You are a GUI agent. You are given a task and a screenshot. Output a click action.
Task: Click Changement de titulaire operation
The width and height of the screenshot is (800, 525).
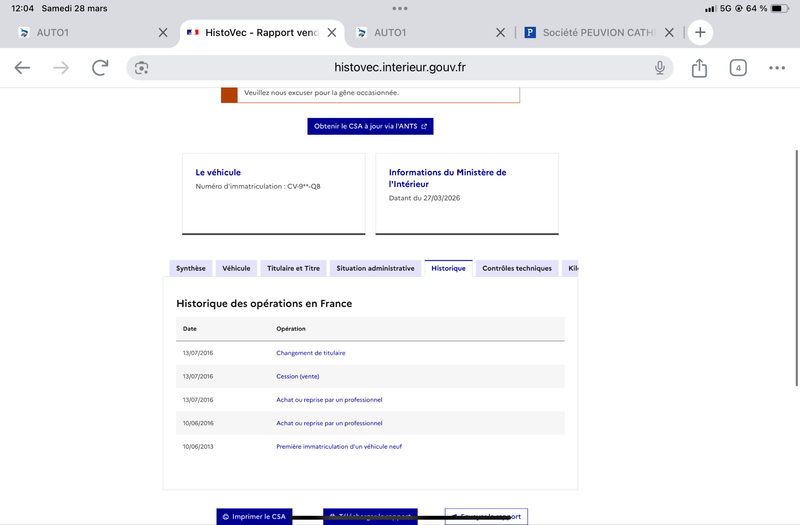[311, 353]
